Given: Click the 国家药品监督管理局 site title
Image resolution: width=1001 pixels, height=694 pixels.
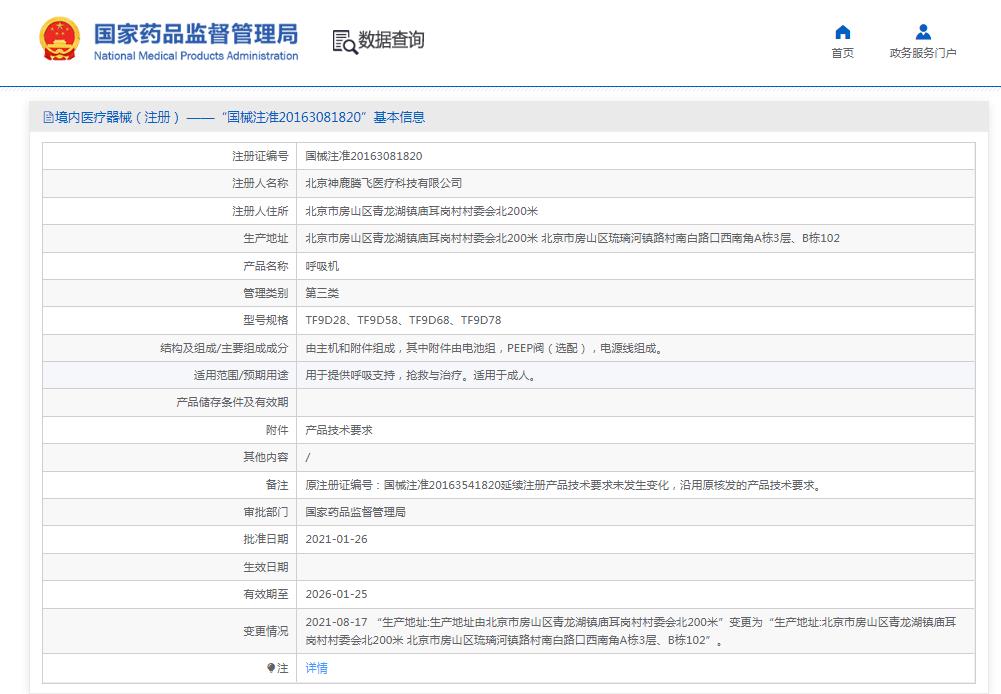Looking at the screenshot, I should pyautogui.click(x=196, y=33).
